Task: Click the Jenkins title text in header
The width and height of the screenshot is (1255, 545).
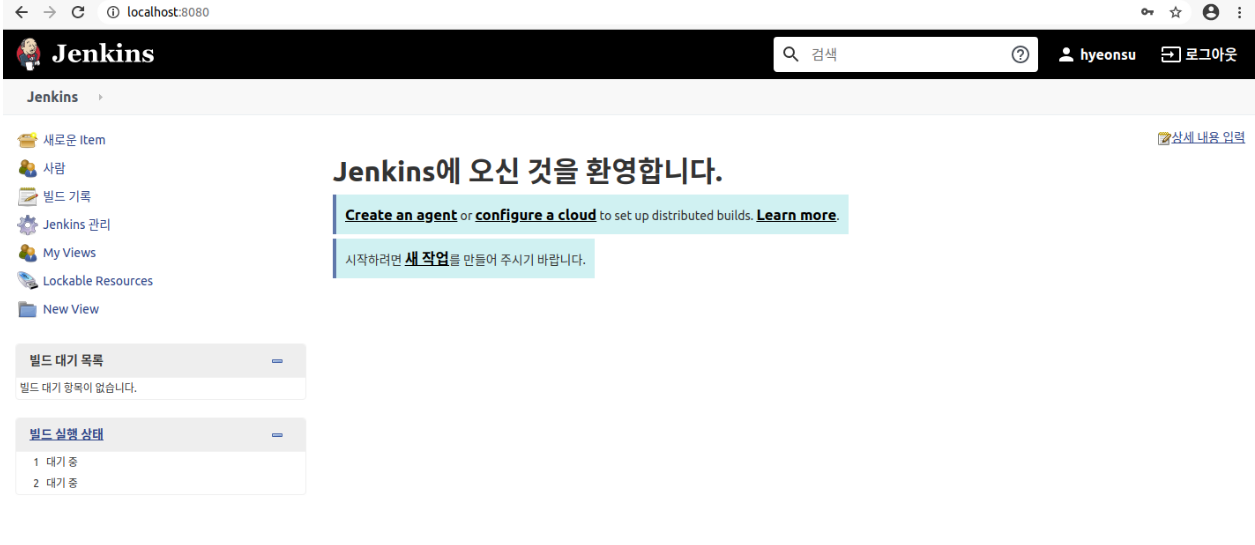Action: (x=103, y=54)
